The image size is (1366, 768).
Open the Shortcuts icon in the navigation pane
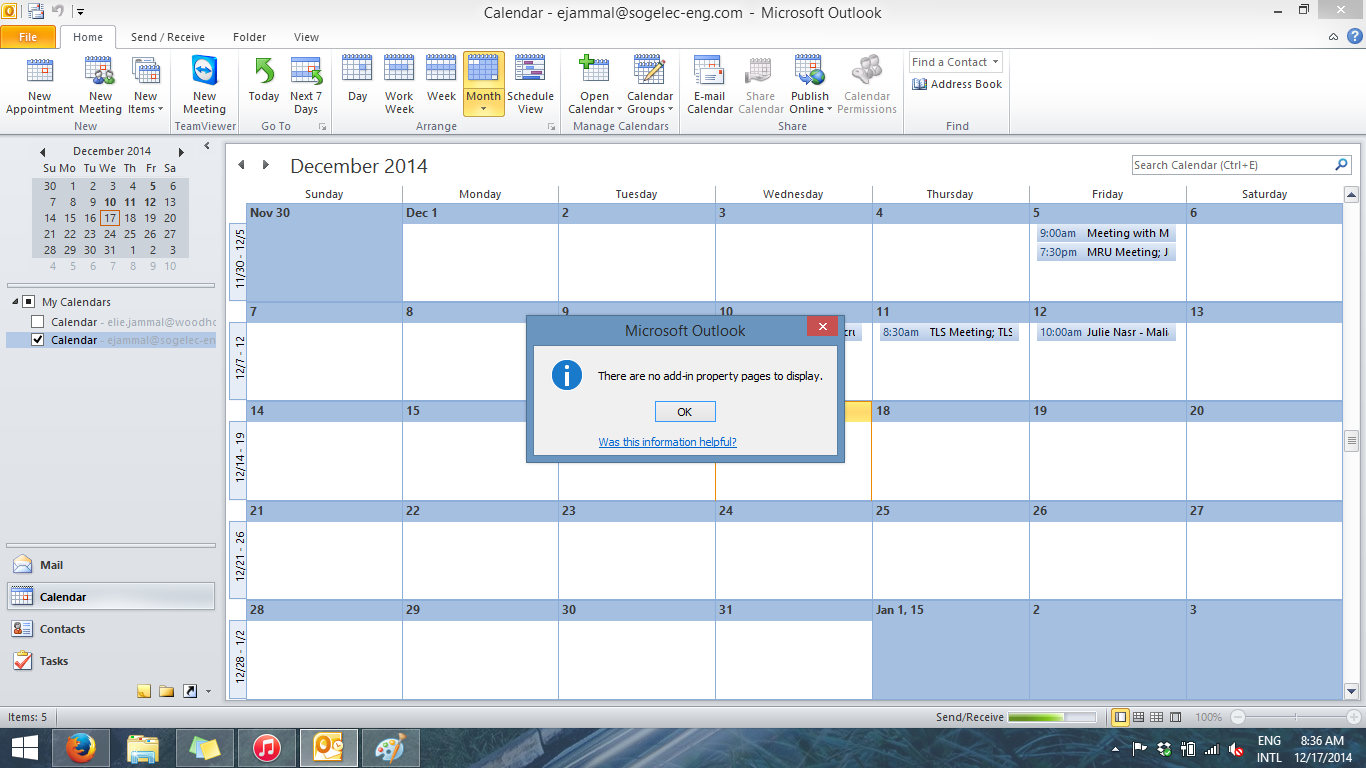pos(190,691)
